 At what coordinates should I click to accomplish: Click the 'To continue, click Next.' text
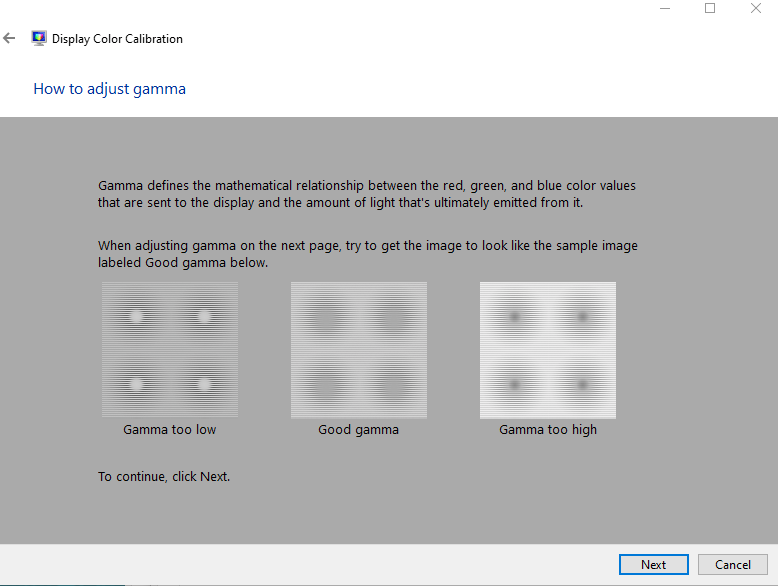tap(164, 476)
